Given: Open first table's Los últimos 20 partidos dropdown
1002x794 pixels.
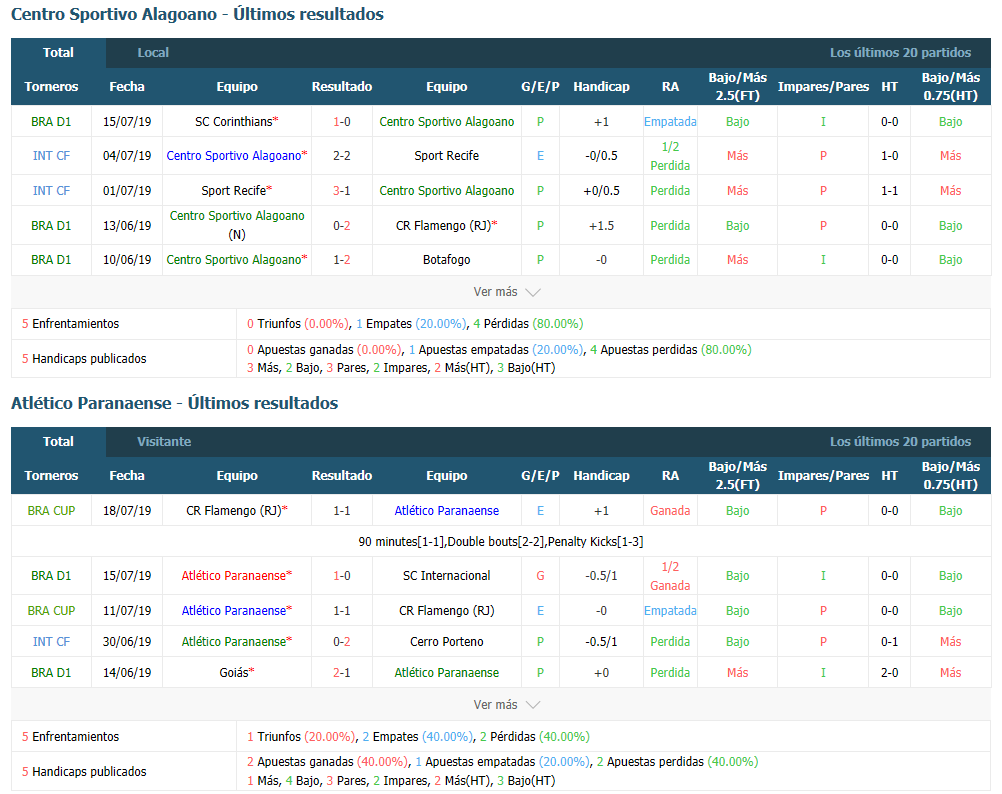Looking at the screenshot, I should pos(900,53).
